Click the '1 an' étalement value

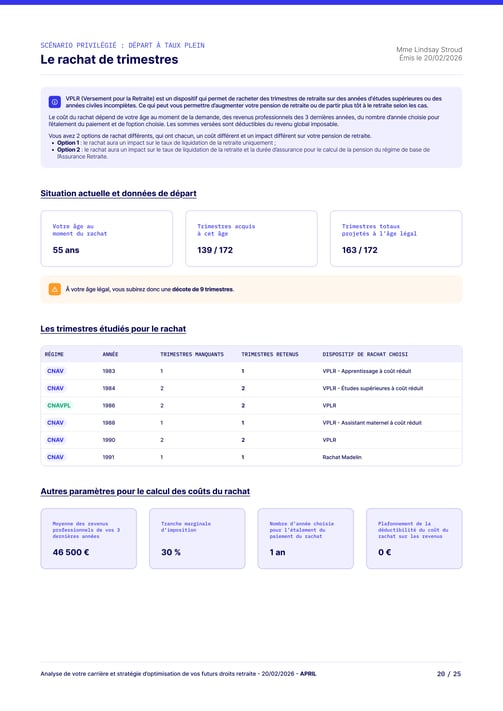(x=278, y=552)
